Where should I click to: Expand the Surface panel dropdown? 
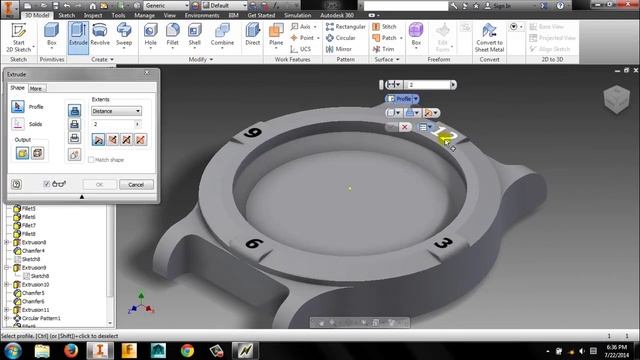click(387, 60)
